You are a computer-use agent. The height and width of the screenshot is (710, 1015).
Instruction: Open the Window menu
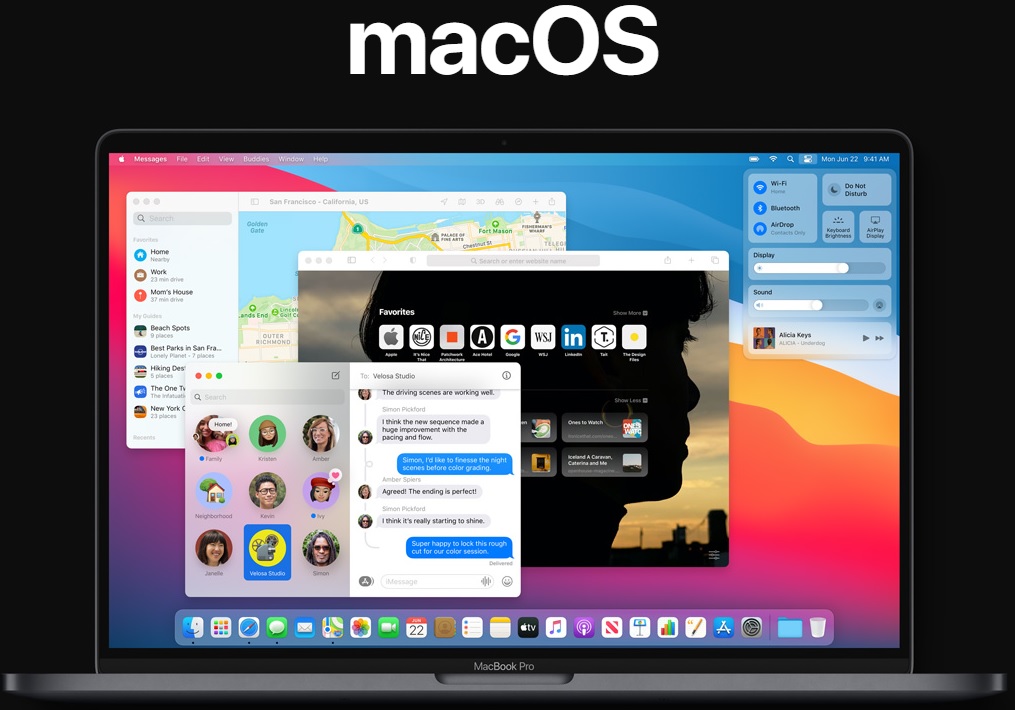tap(291, 159)
